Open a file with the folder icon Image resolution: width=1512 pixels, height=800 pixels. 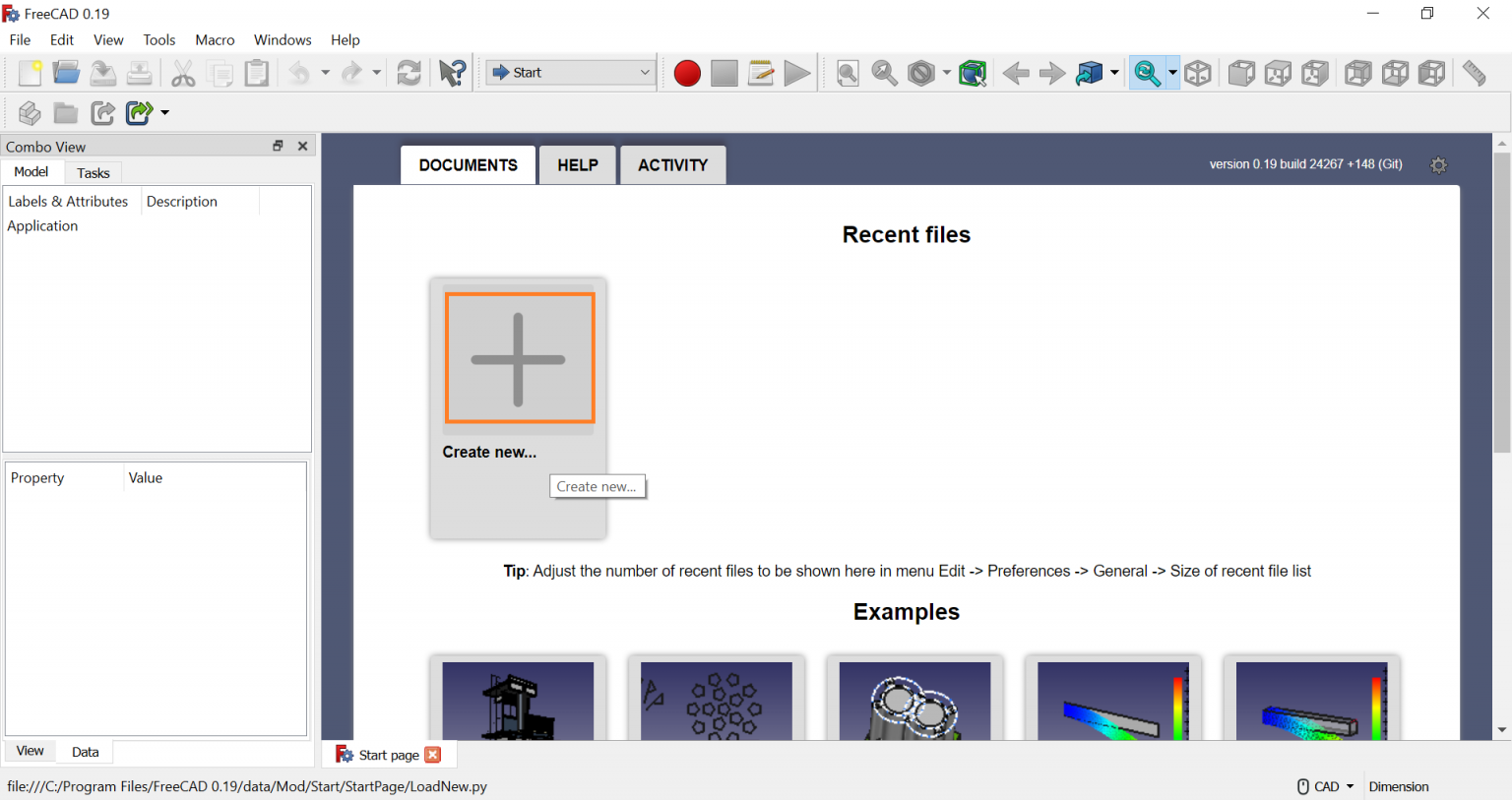click(x=66, y=73)
